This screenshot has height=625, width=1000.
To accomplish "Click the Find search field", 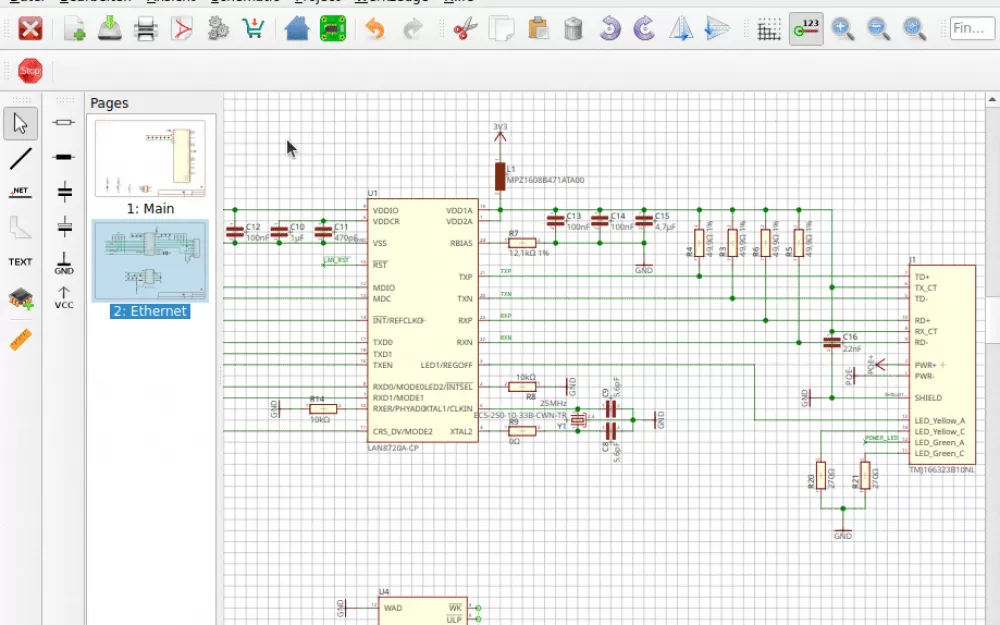I will (971, 29).
